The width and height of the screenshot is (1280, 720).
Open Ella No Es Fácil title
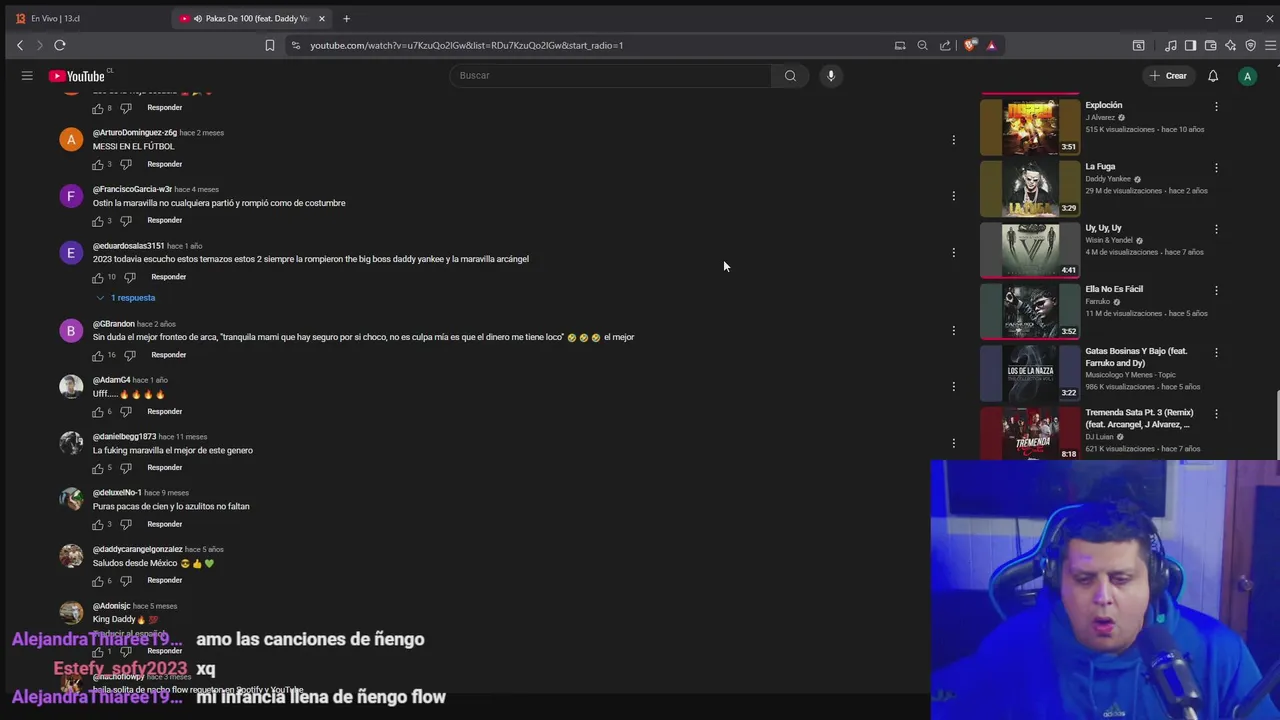1114,289
